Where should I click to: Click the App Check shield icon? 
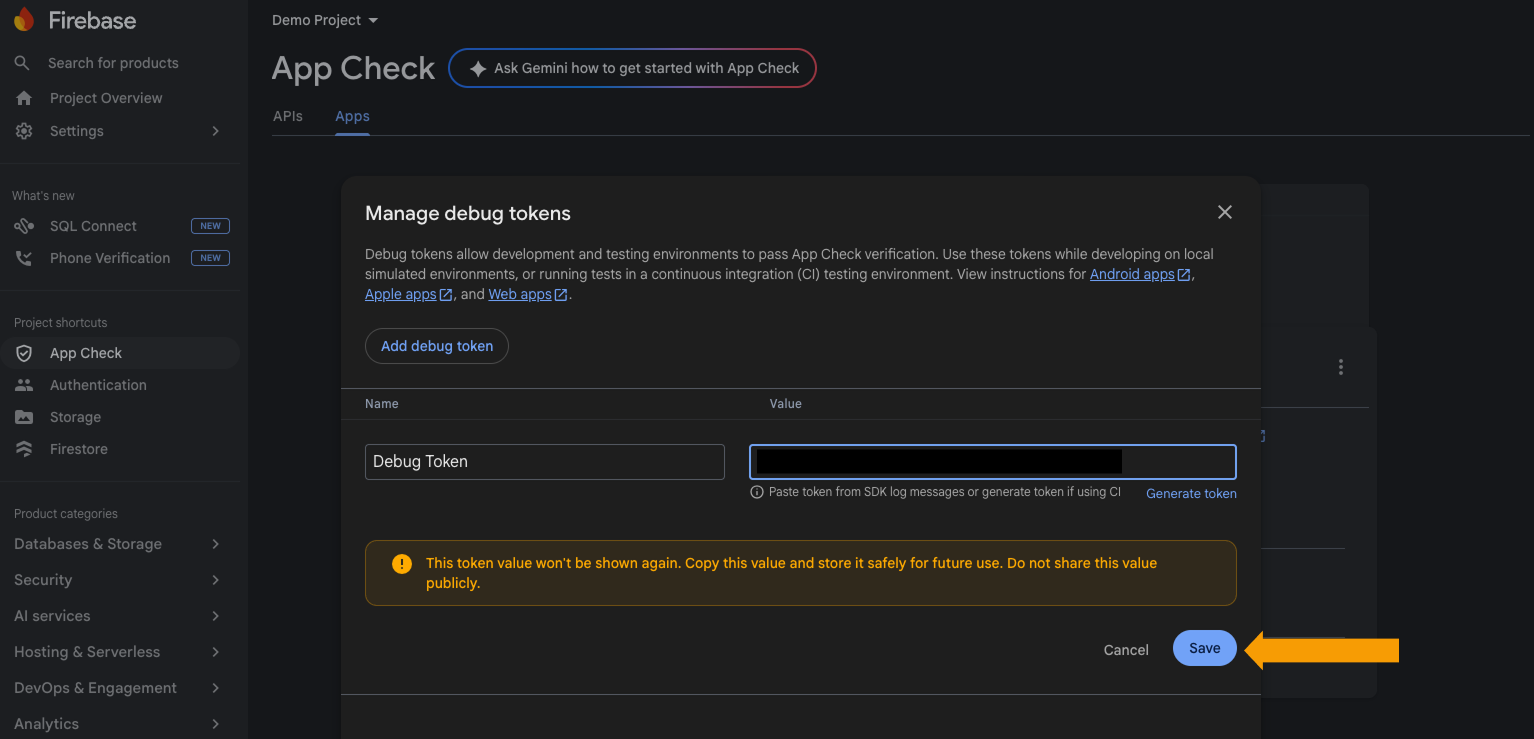pyautogui.click(x=24, y=353)
